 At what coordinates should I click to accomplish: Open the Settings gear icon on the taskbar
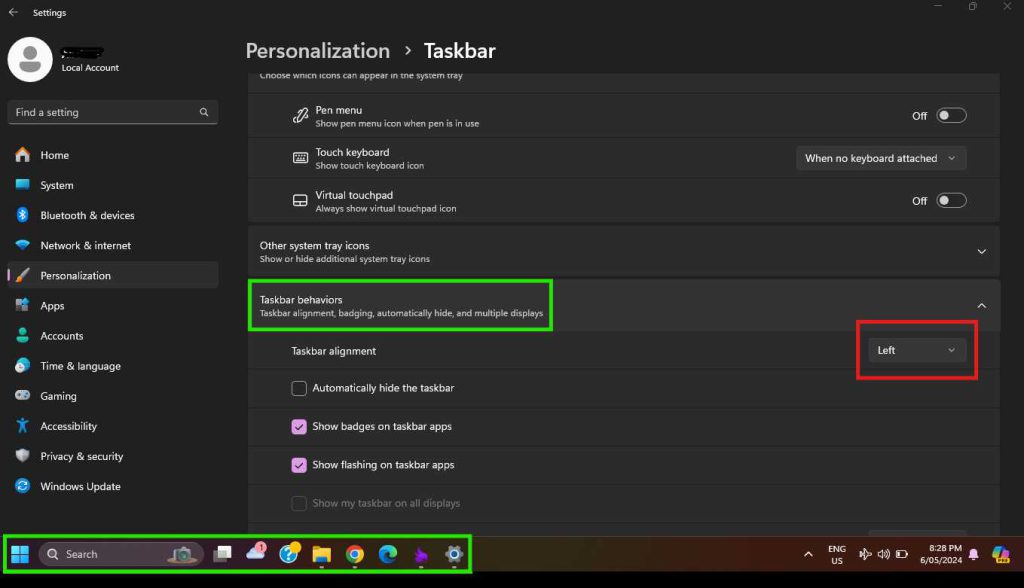tap(453, 553)
